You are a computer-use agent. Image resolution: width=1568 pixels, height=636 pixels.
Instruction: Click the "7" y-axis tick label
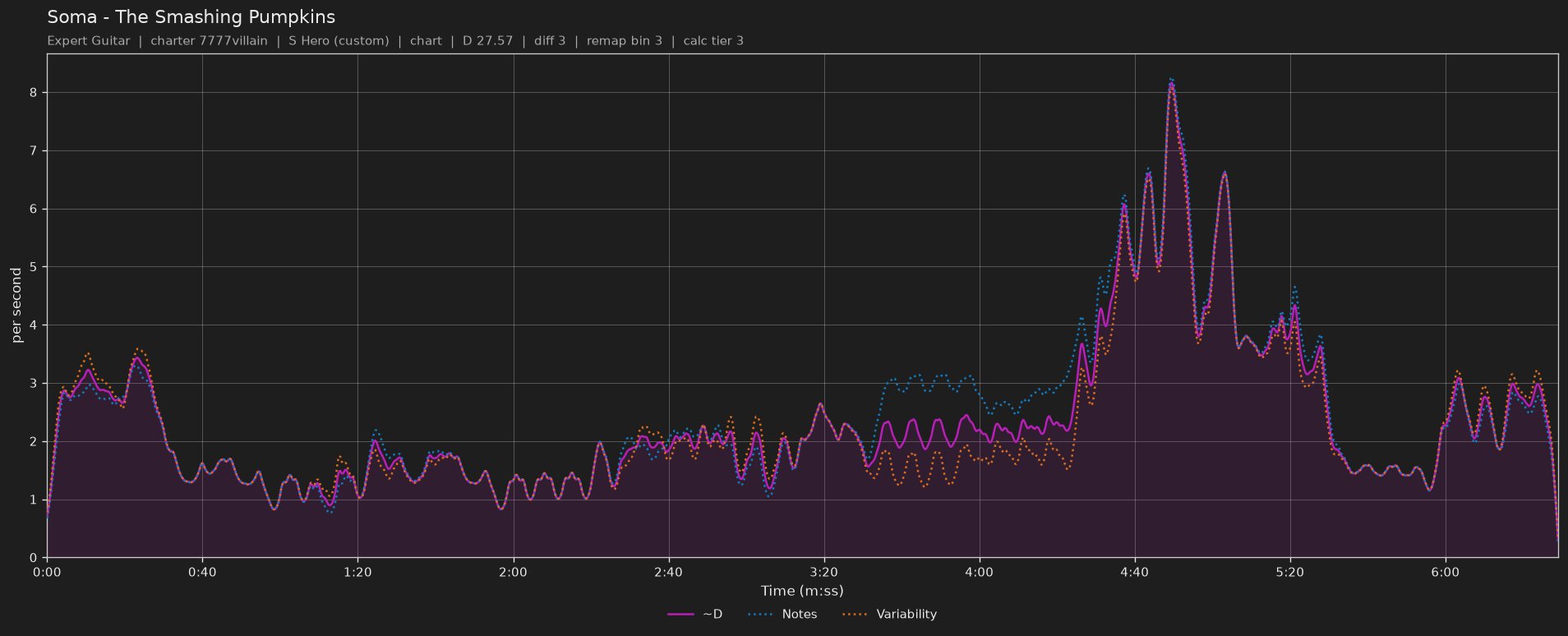[35, 151]
